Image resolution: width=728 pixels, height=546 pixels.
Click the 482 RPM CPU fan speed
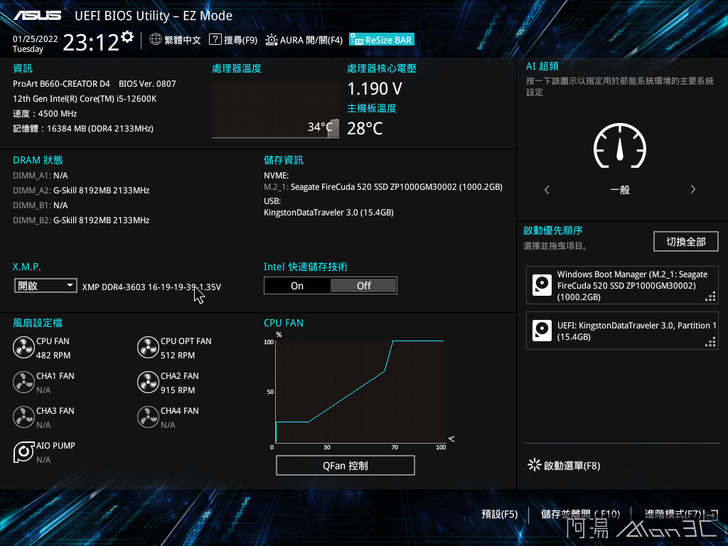tap(53, 355)
